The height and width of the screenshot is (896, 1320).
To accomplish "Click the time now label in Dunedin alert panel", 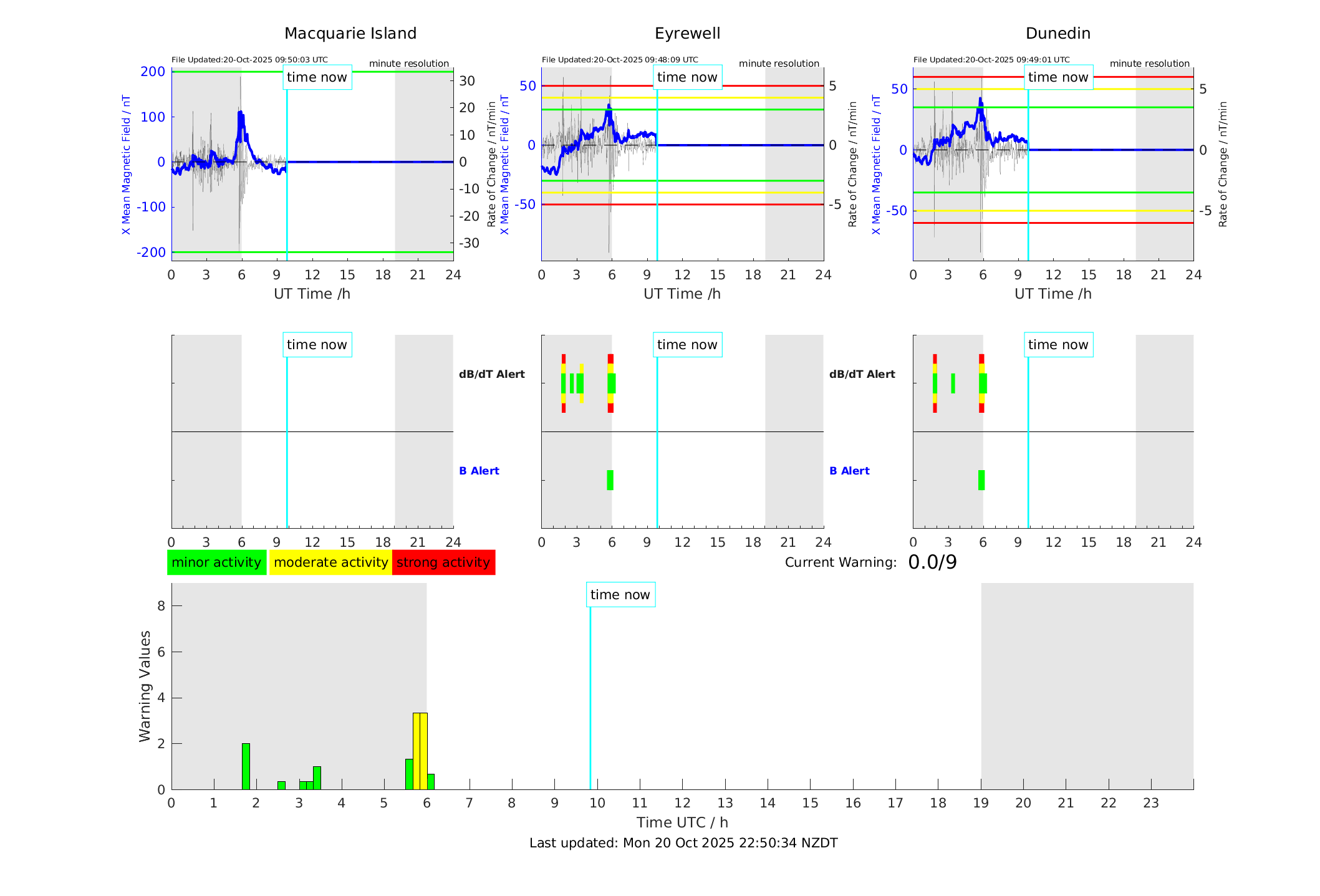I will [x=1057, y=345].
